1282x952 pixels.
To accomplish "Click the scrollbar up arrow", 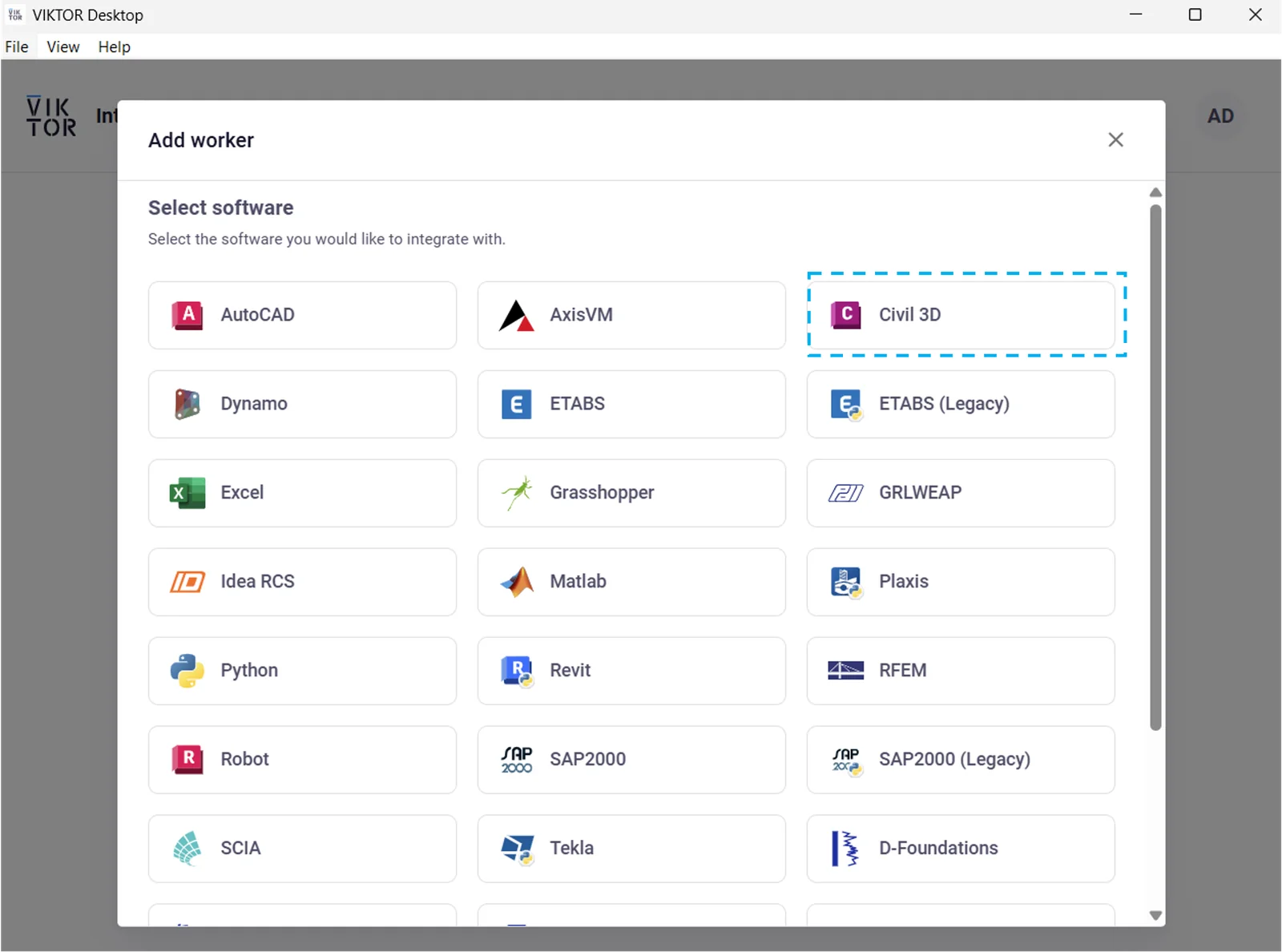I will 1155,192.
